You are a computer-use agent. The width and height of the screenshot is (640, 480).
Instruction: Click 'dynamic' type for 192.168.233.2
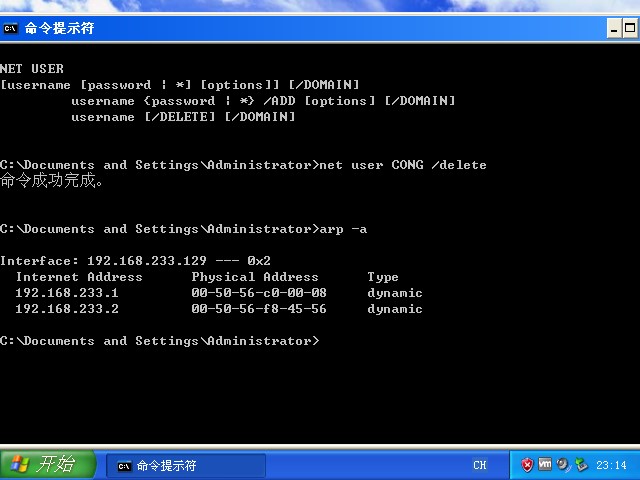[x=395, y=309]
